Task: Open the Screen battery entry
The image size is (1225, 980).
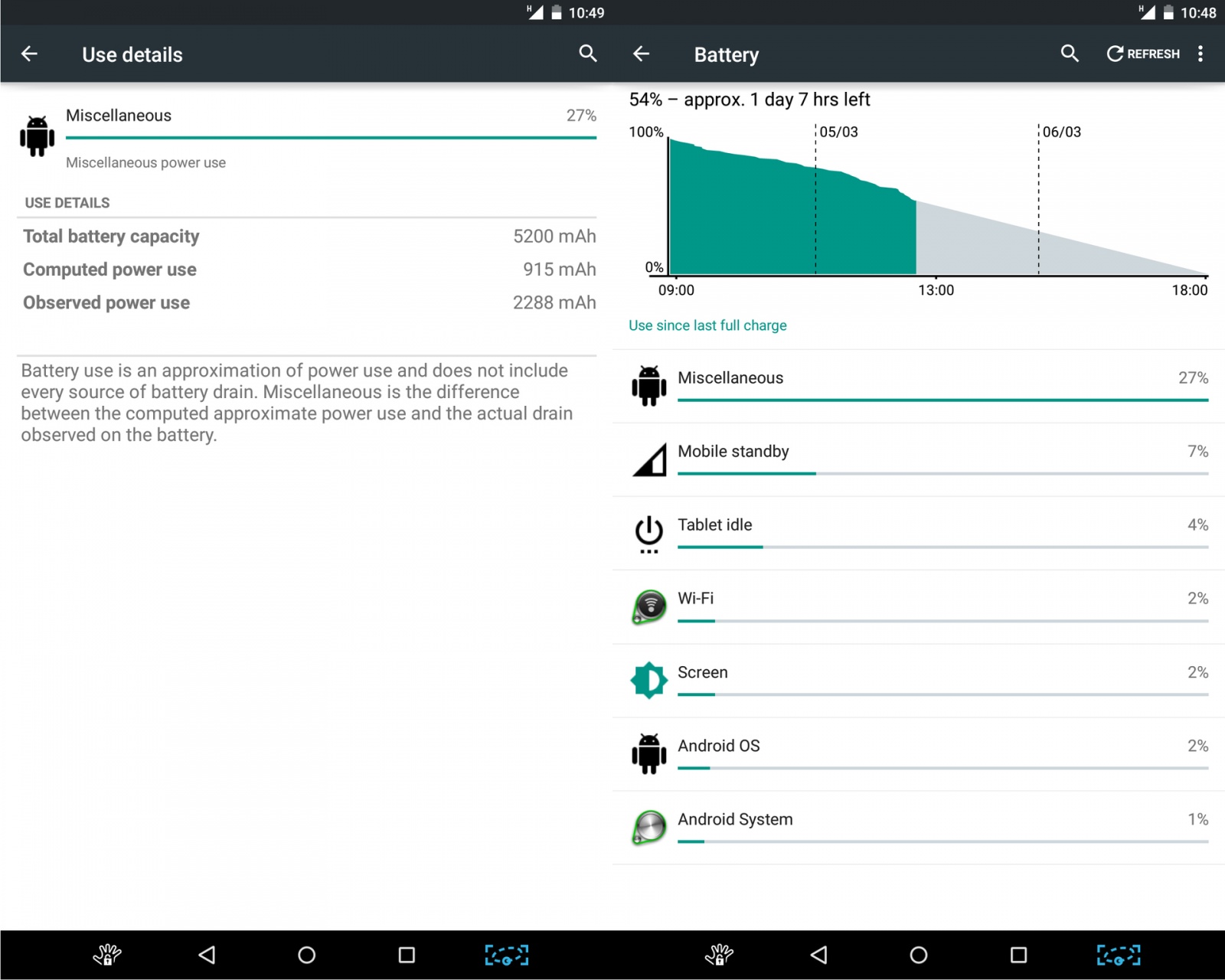Action: point(919,681)
